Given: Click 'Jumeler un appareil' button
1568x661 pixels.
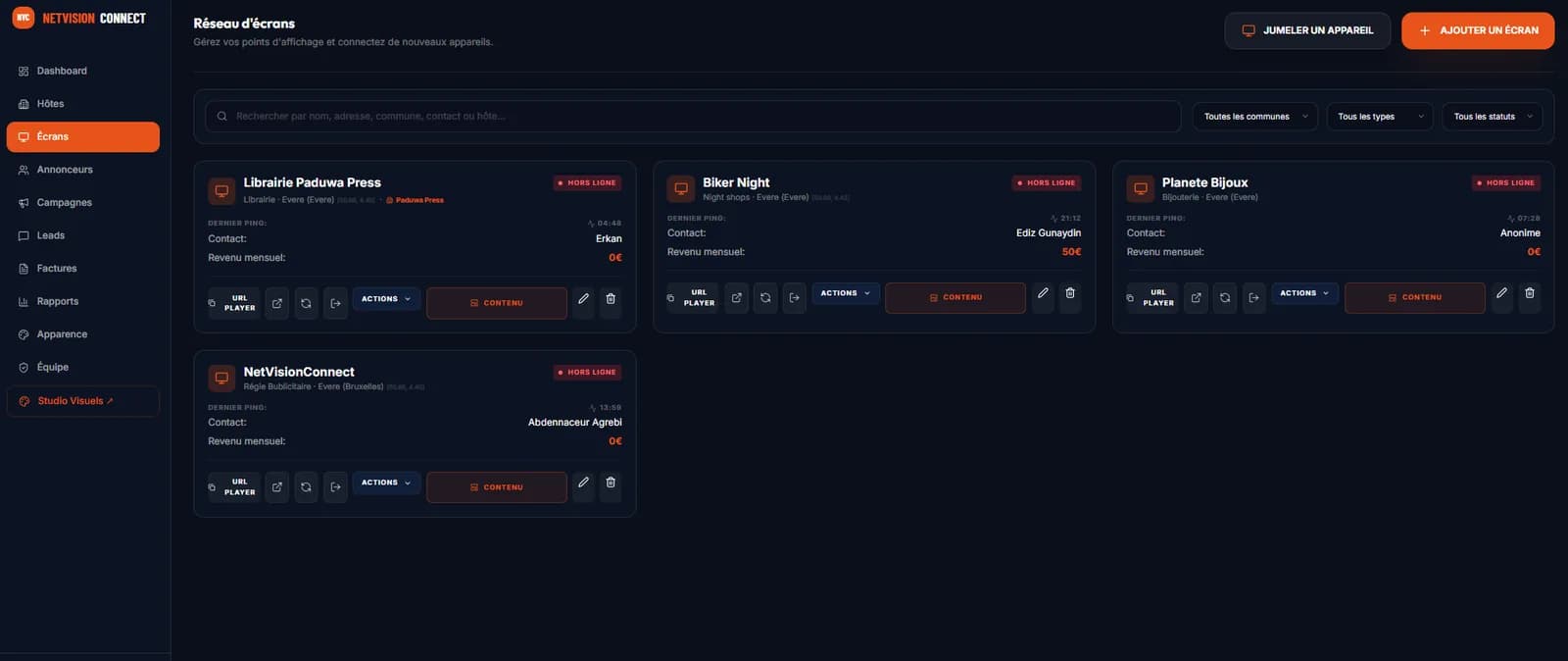Looking at the screenshot, I should pyautogui.click(x=1307, y=30).
